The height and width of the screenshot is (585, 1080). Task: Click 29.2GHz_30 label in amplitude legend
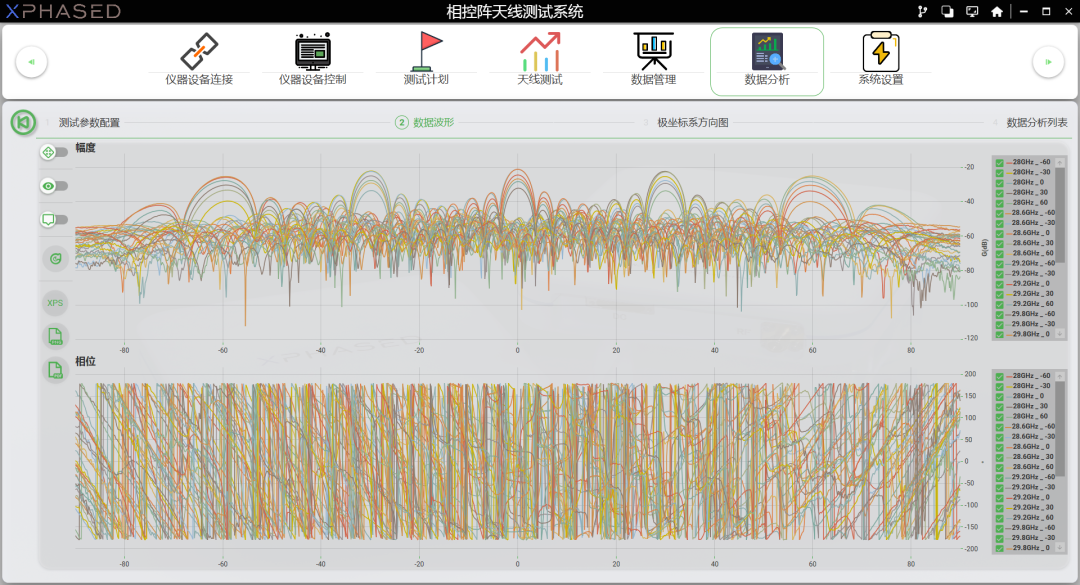1032,294
